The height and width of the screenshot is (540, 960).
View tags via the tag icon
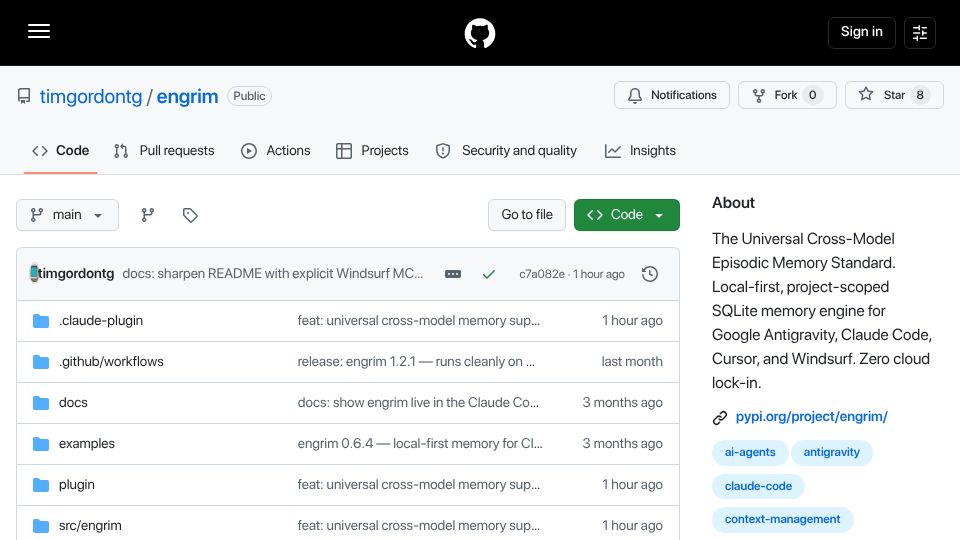click(190, 215)
